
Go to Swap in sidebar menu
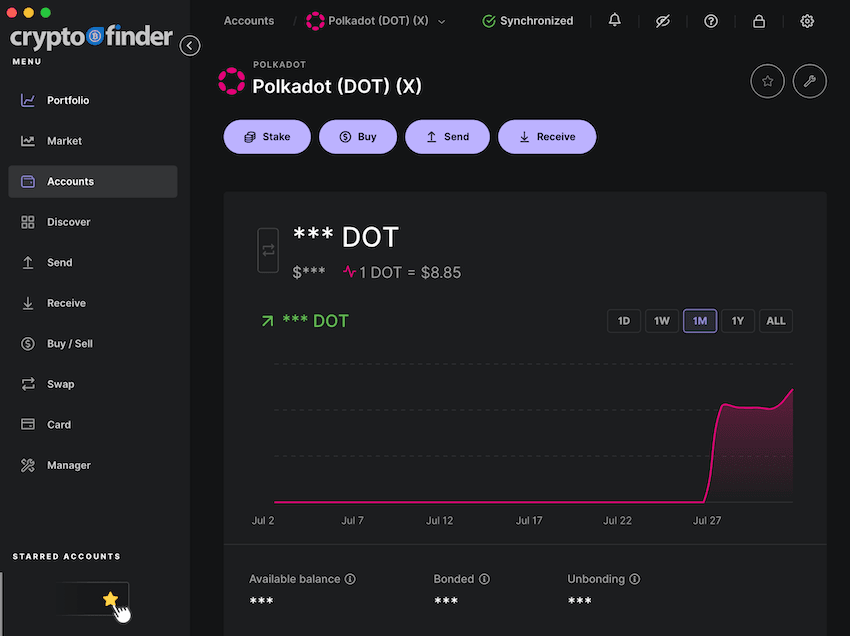(x=60, y=385)
